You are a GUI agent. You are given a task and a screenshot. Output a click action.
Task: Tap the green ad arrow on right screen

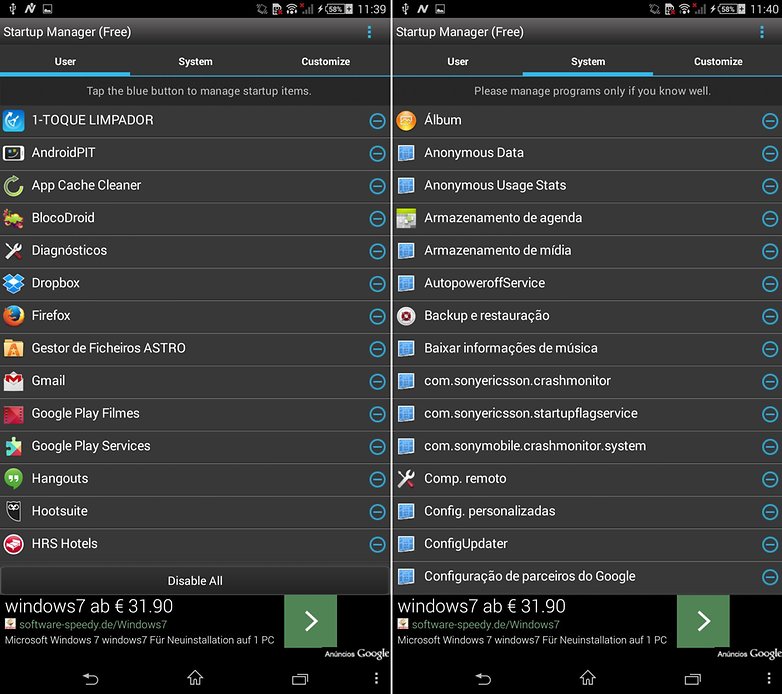pyautogui.click(x=703, y=621)
